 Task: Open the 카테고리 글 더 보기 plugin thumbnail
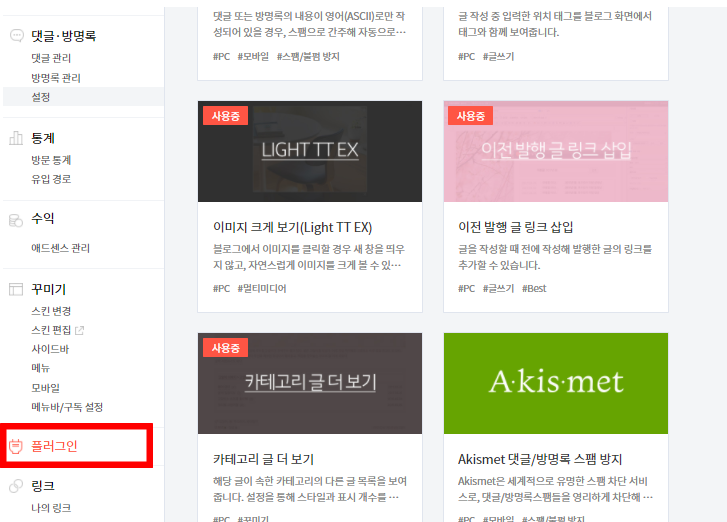[x=310, y=383]
